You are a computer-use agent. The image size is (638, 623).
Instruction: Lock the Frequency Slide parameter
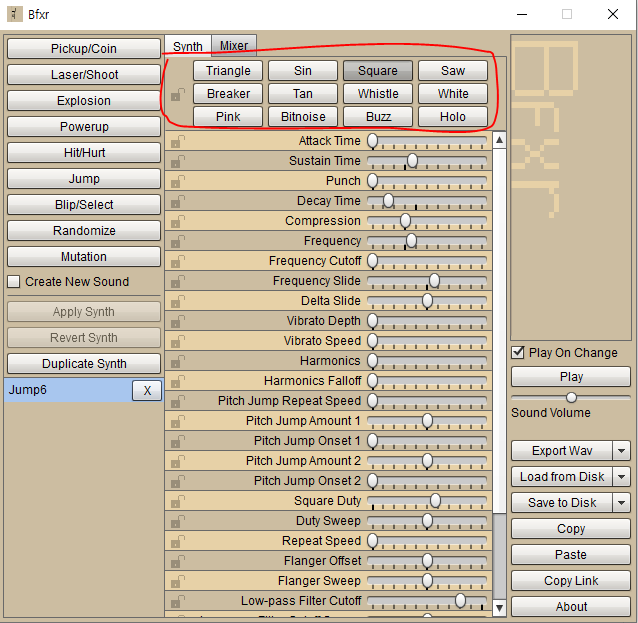tap(177, 281)
